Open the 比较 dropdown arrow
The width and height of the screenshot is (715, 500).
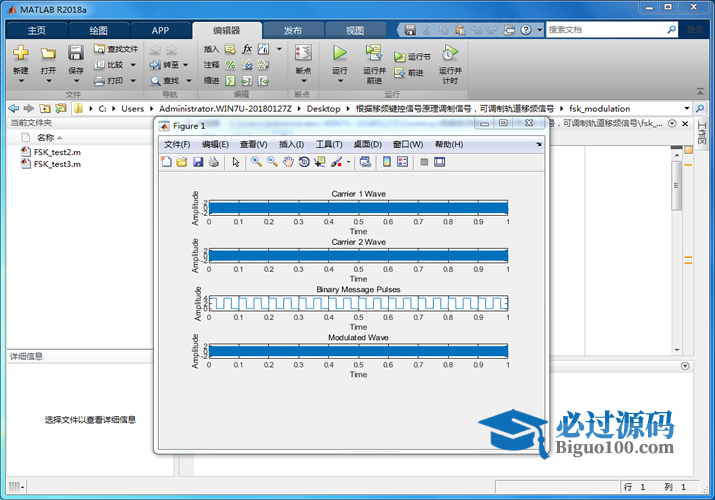[133, 65]
